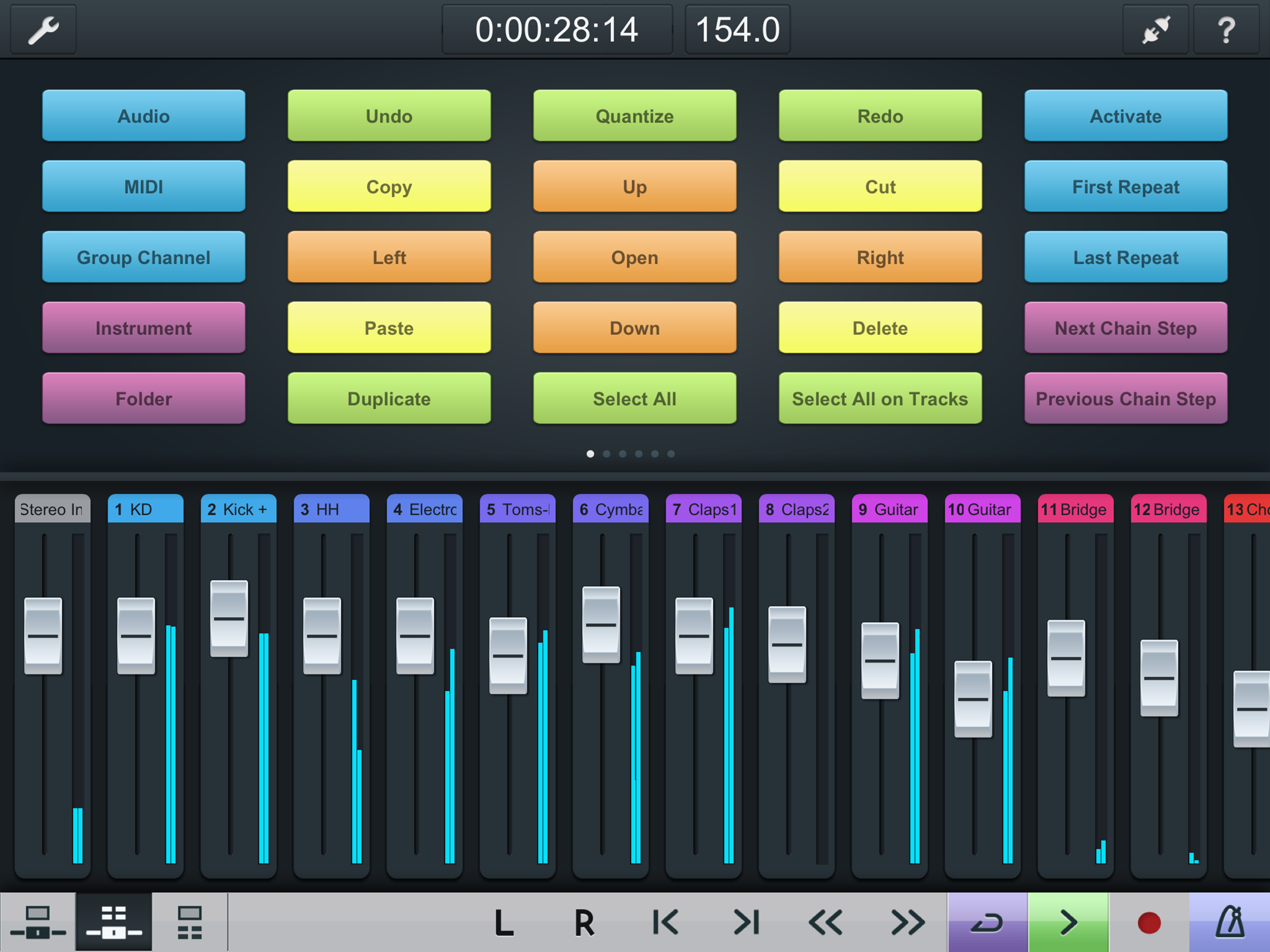Select the 7 Claps1 channel header
Screen dimensions: 1270x952
(703, 509)
